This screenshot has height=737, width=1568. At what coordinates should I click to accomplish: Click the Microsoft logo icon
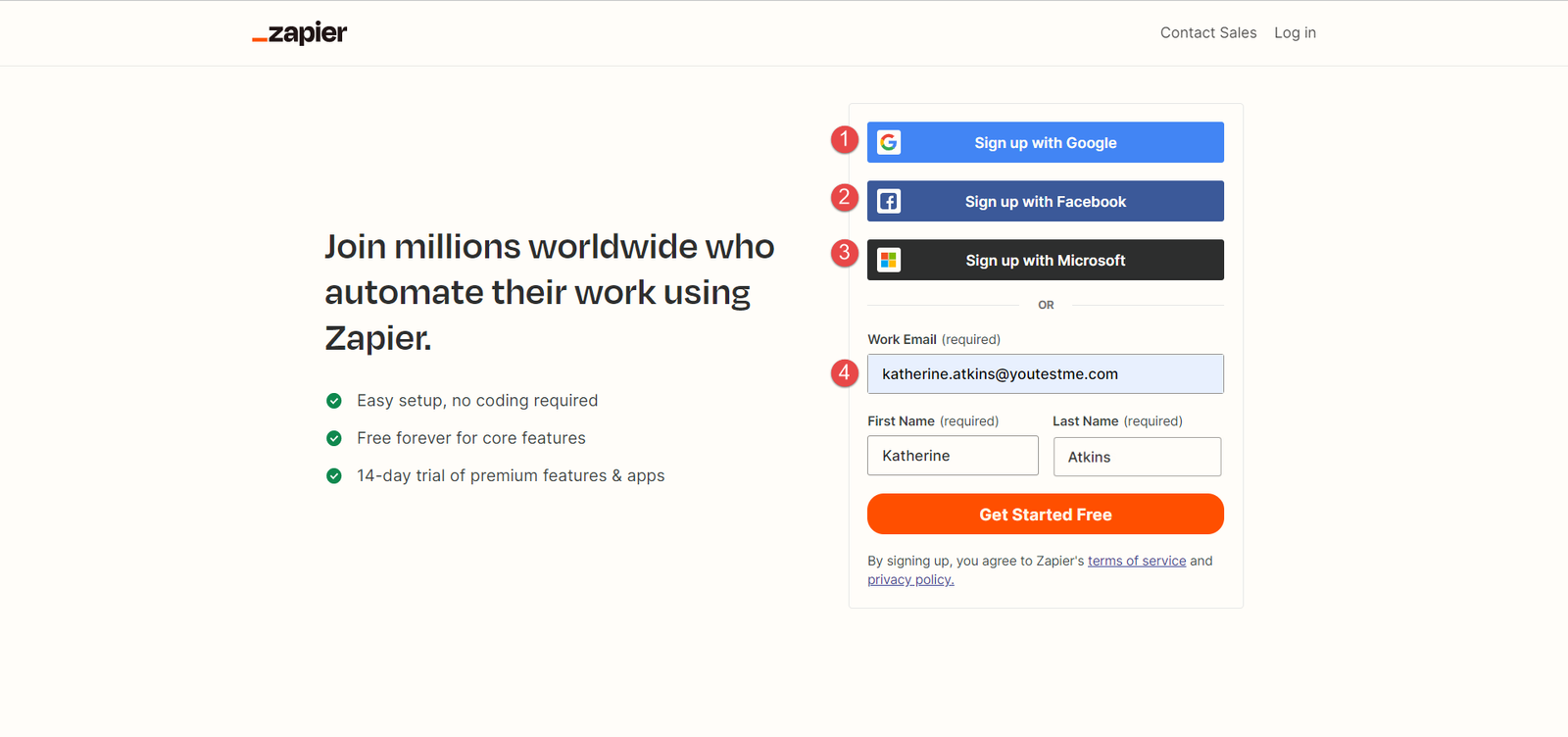889,260
